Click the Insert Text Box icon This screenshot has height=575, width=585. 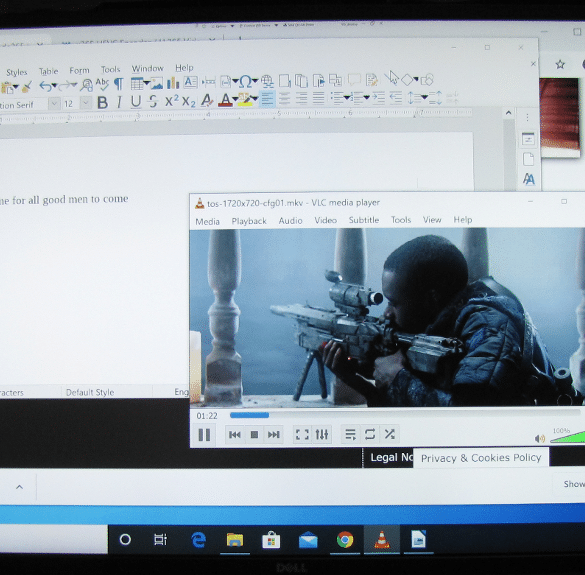(190, 82)
